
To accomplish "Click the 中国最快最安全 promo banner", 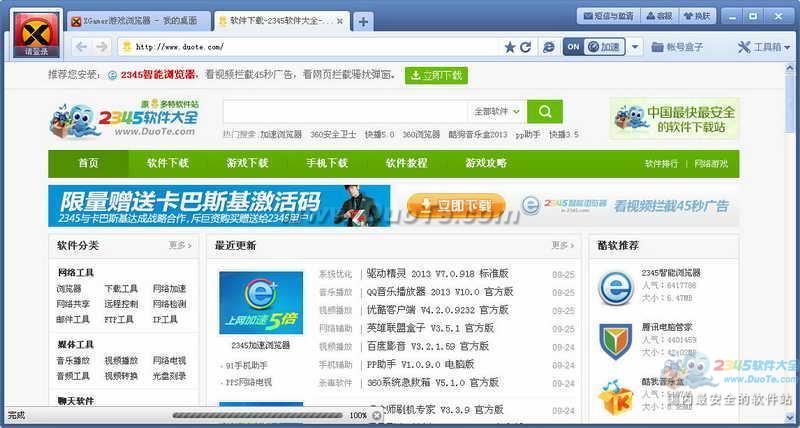I will (674, 119).
